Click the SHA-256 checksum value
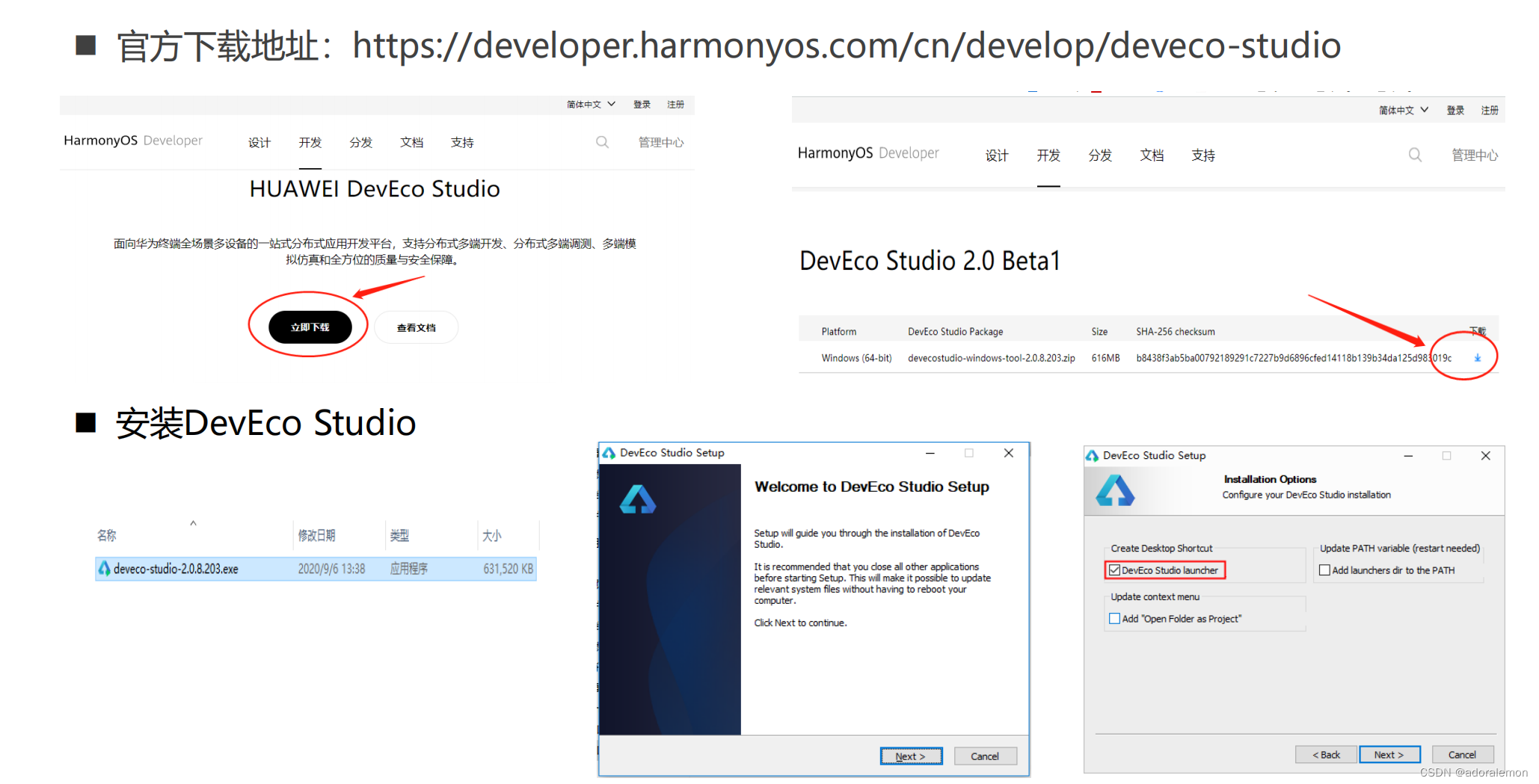Image resolution: width=1539 pixels, height=784 pixels. [x=1294, y=358]
